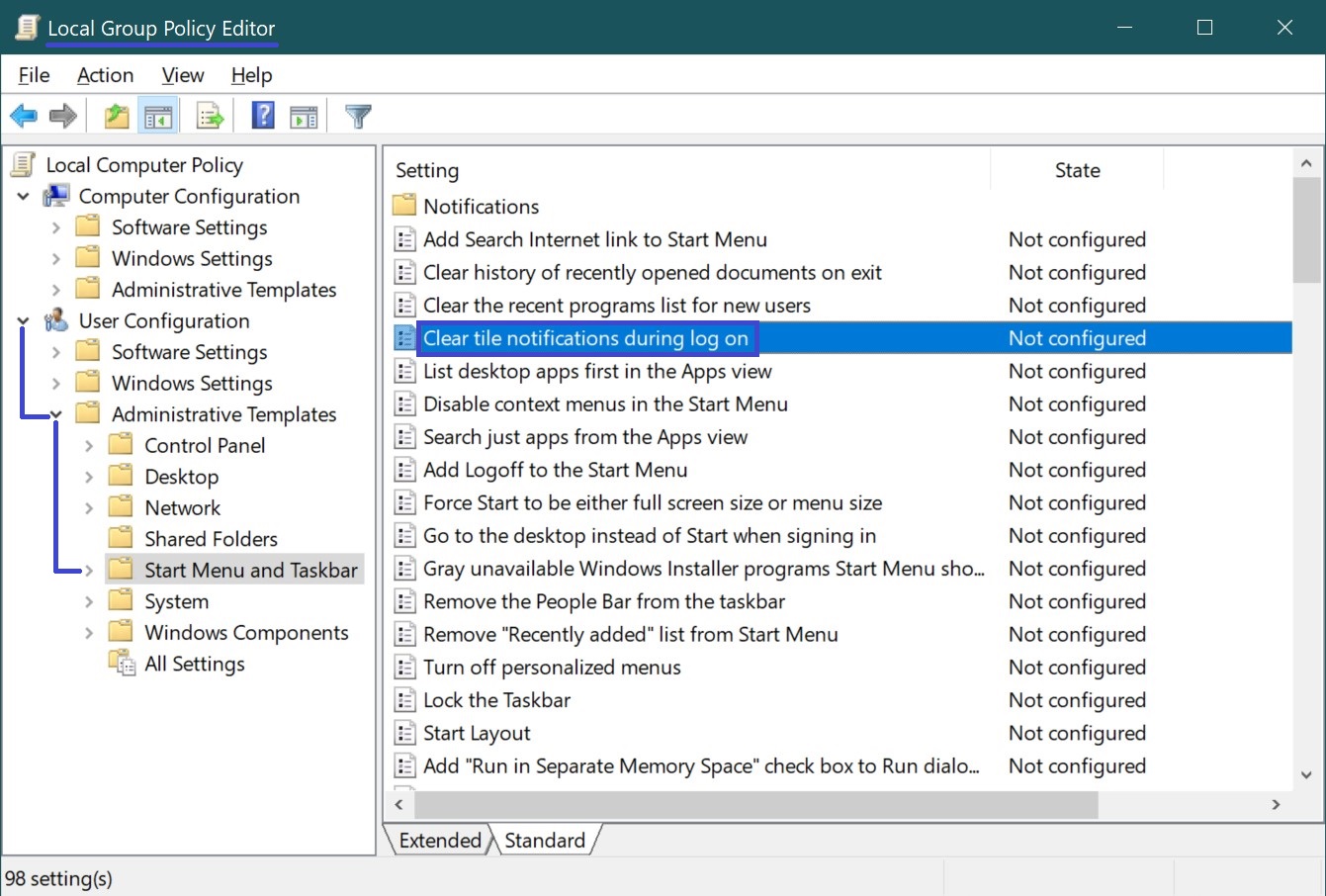Collapse Administrative Templates under User Configuration
This screenshot has width=1326, height=896.
[x=56, y=414]
